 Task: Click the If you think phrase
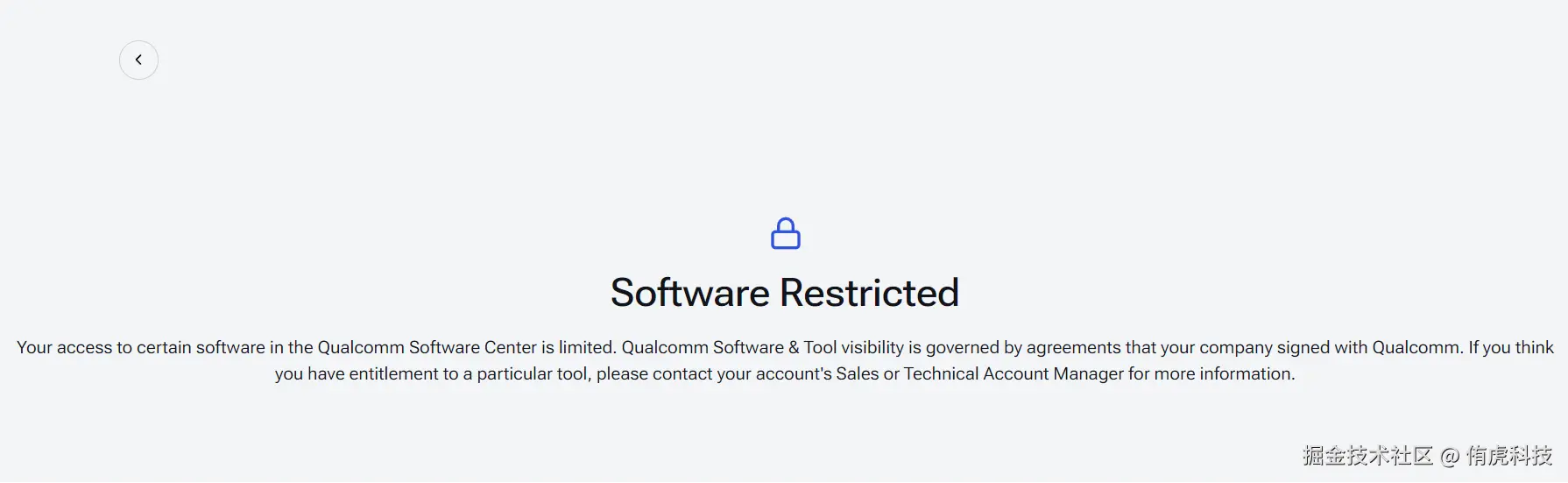[1511, 347]
